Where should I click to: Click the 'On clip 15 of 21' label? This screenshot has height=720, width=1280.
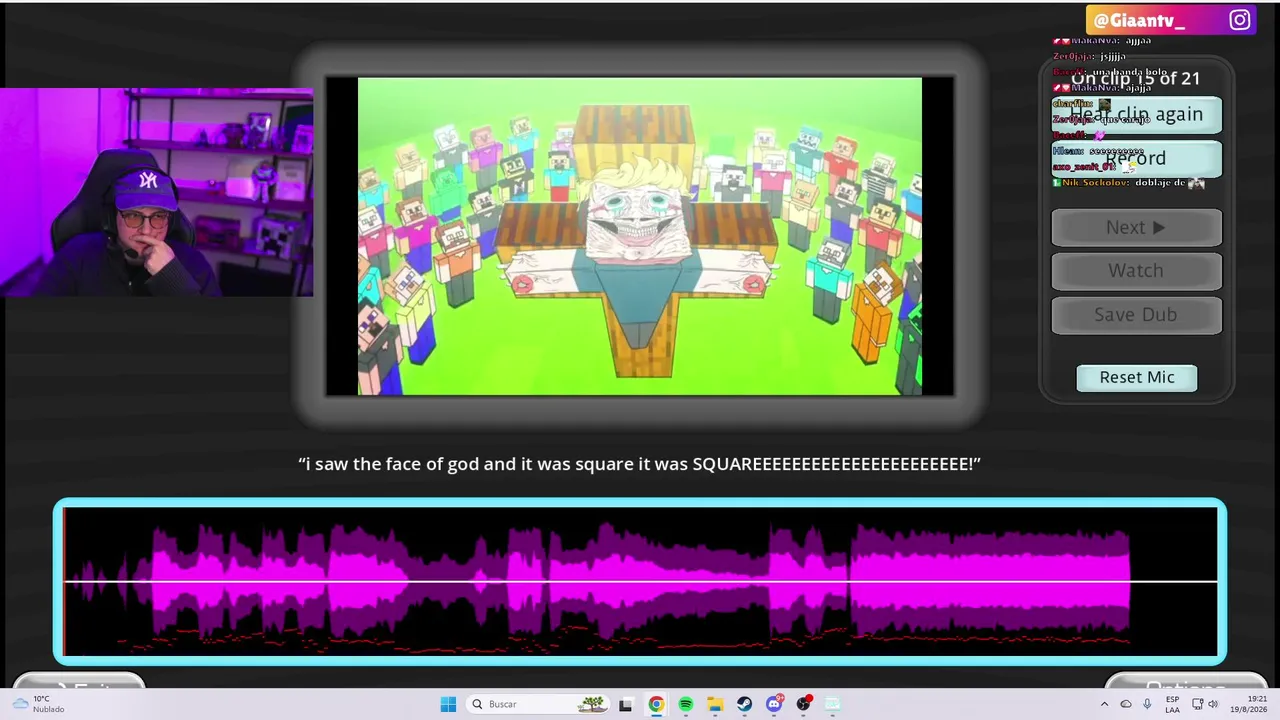[1136, 78]
